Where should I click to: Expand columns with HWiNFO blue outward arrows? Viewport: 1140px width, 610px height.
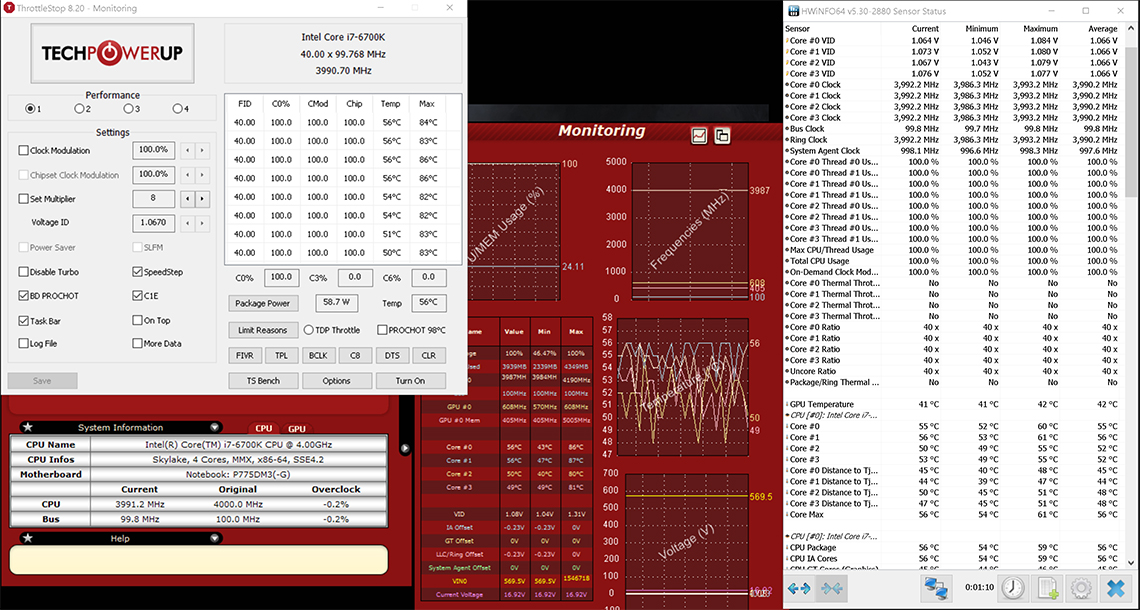pos(799,588)
